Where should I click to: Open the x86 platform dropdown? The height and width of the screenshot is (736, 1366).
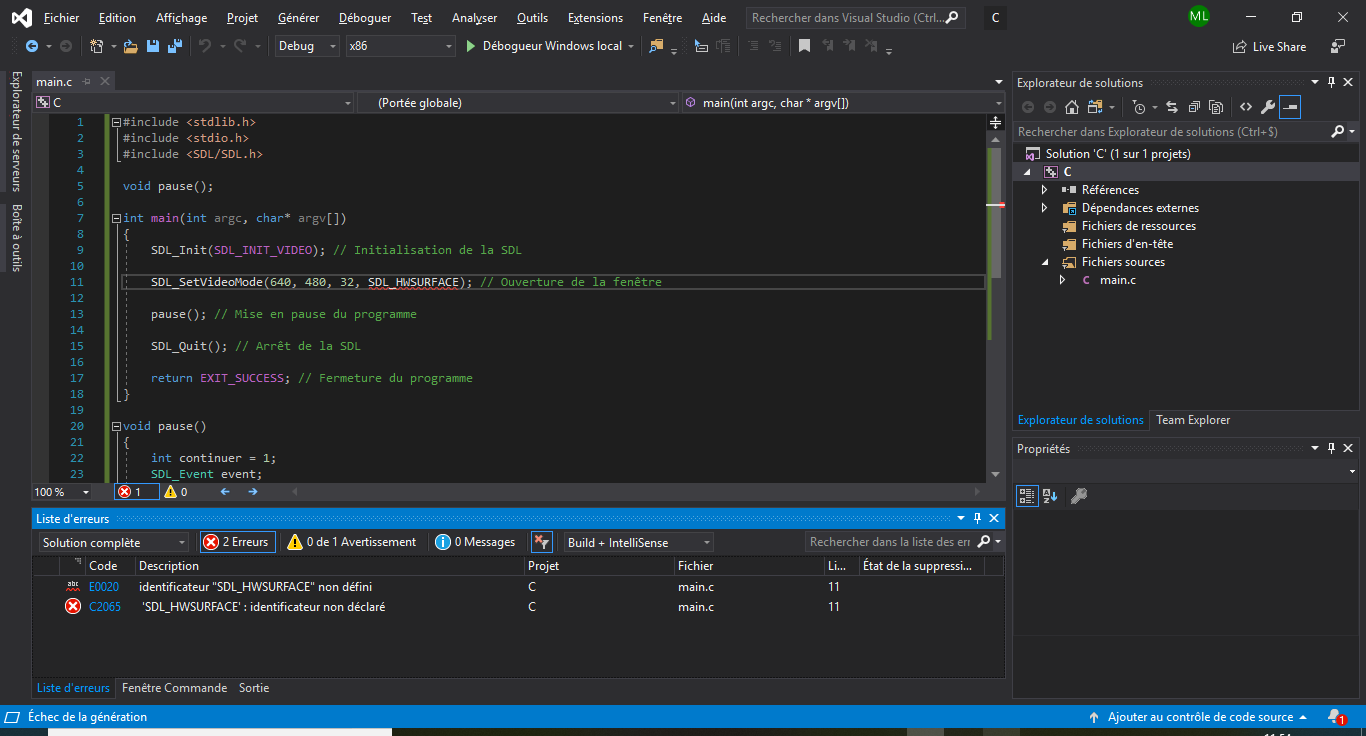point(400,45)
